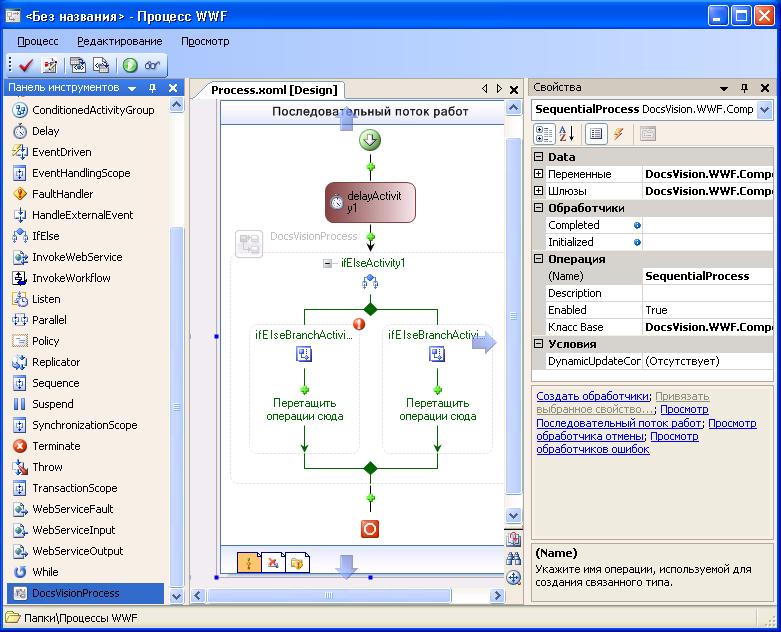Click the binoculars find icon in designer
781x632 pixels.
[514, 558]
